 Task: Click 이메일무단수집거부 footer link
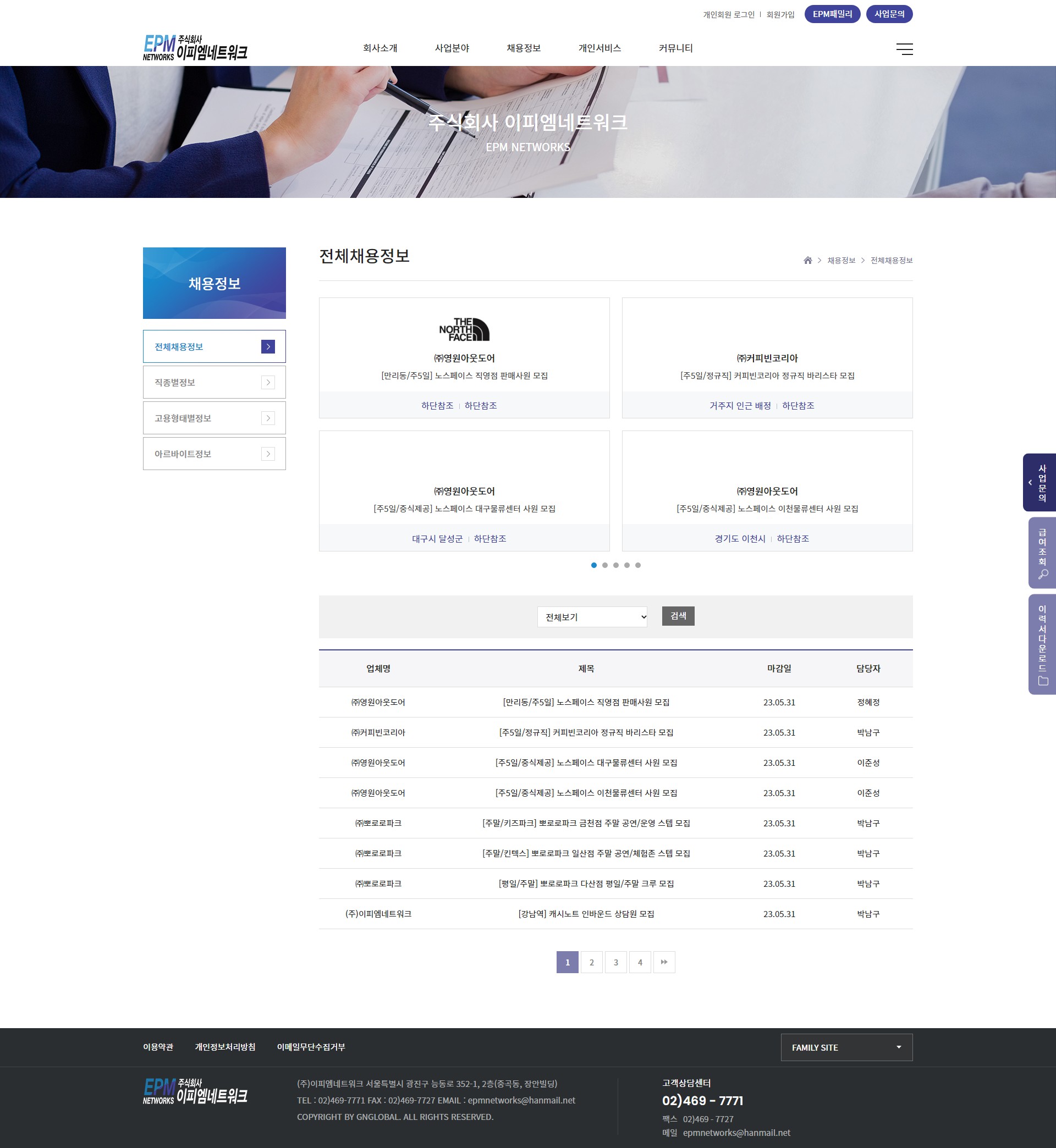point(311,1047)
